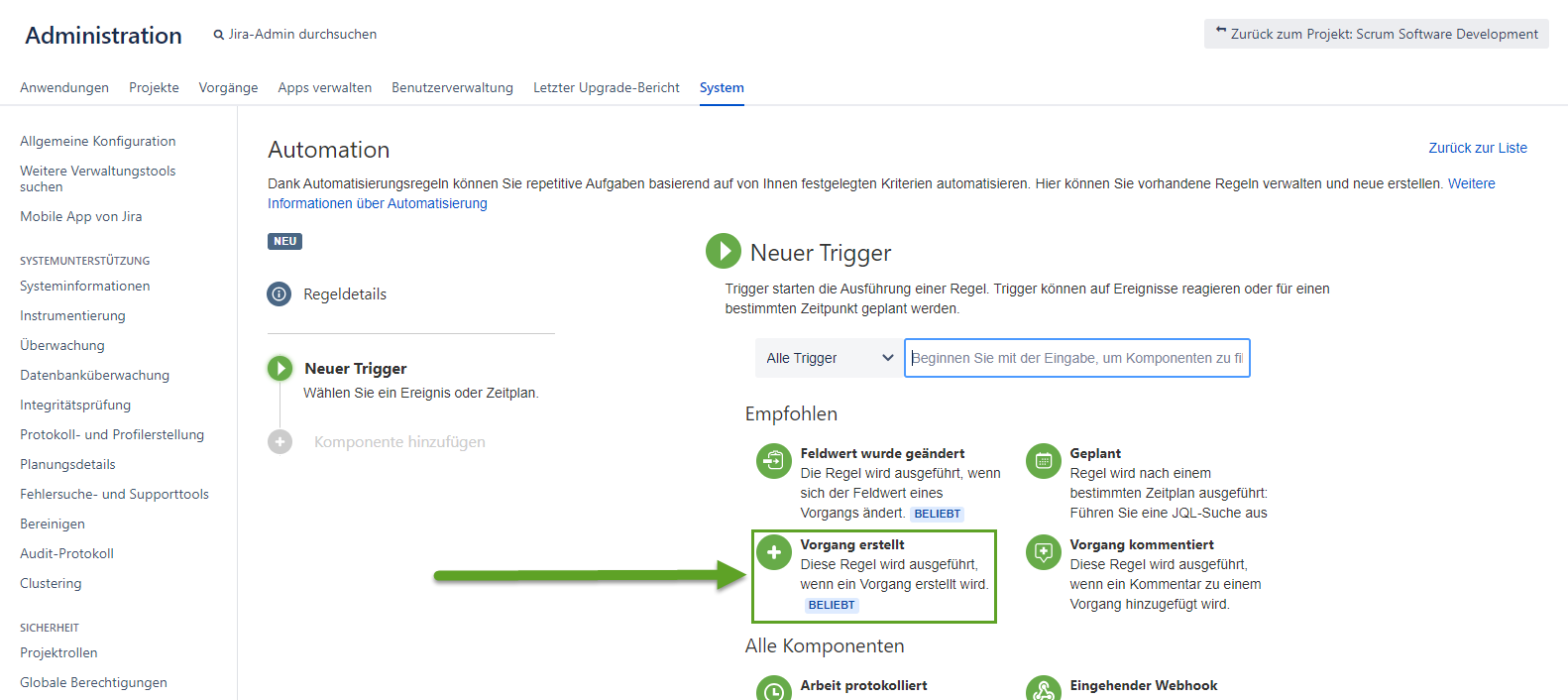Click 'Zurück zum Projekt' button
Screen dimensions: 1568x700
coord(1376,34)
